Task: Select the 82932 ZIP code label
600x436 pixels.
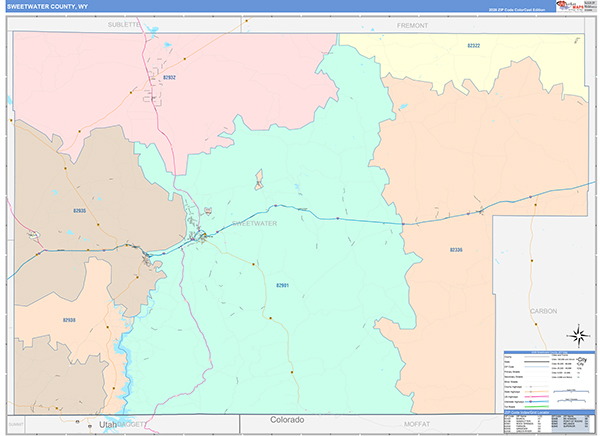Action: coord(169,77)
